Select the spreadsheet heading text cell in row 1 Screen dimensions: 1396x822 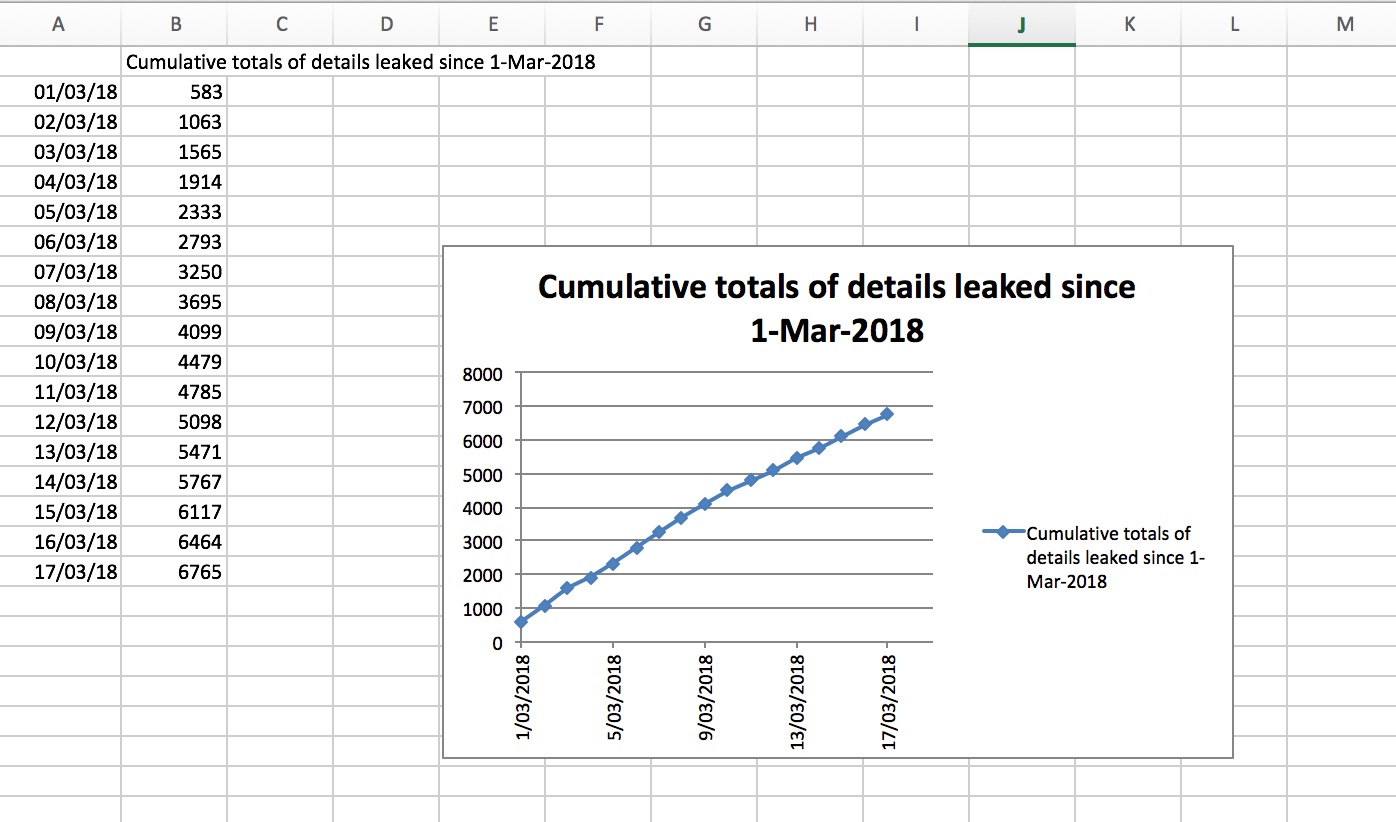360,63
